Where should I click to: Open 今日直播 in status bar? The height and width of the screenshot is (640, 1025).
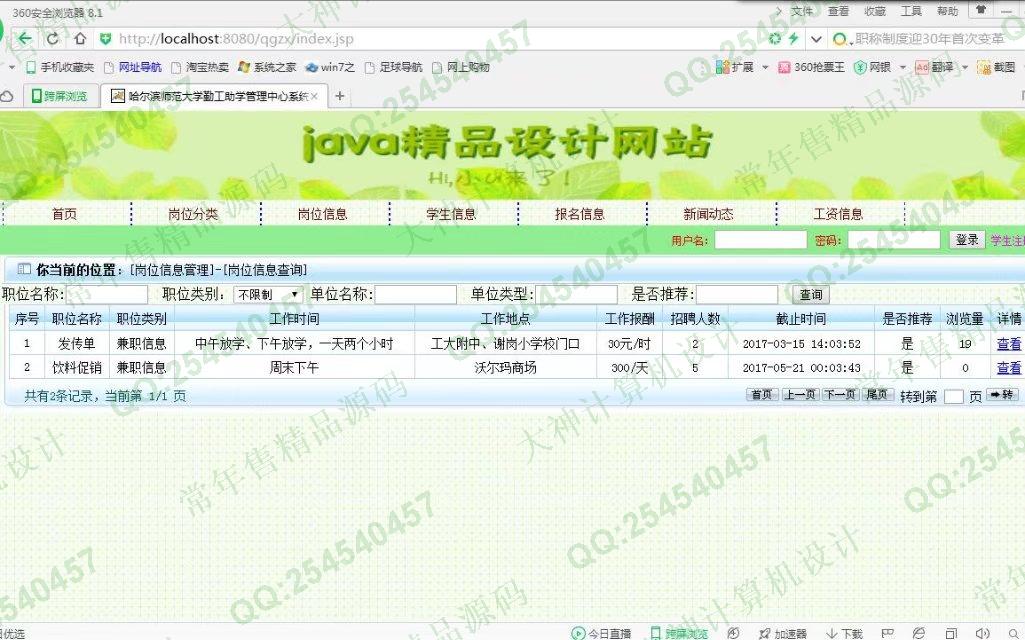point(601,633)
